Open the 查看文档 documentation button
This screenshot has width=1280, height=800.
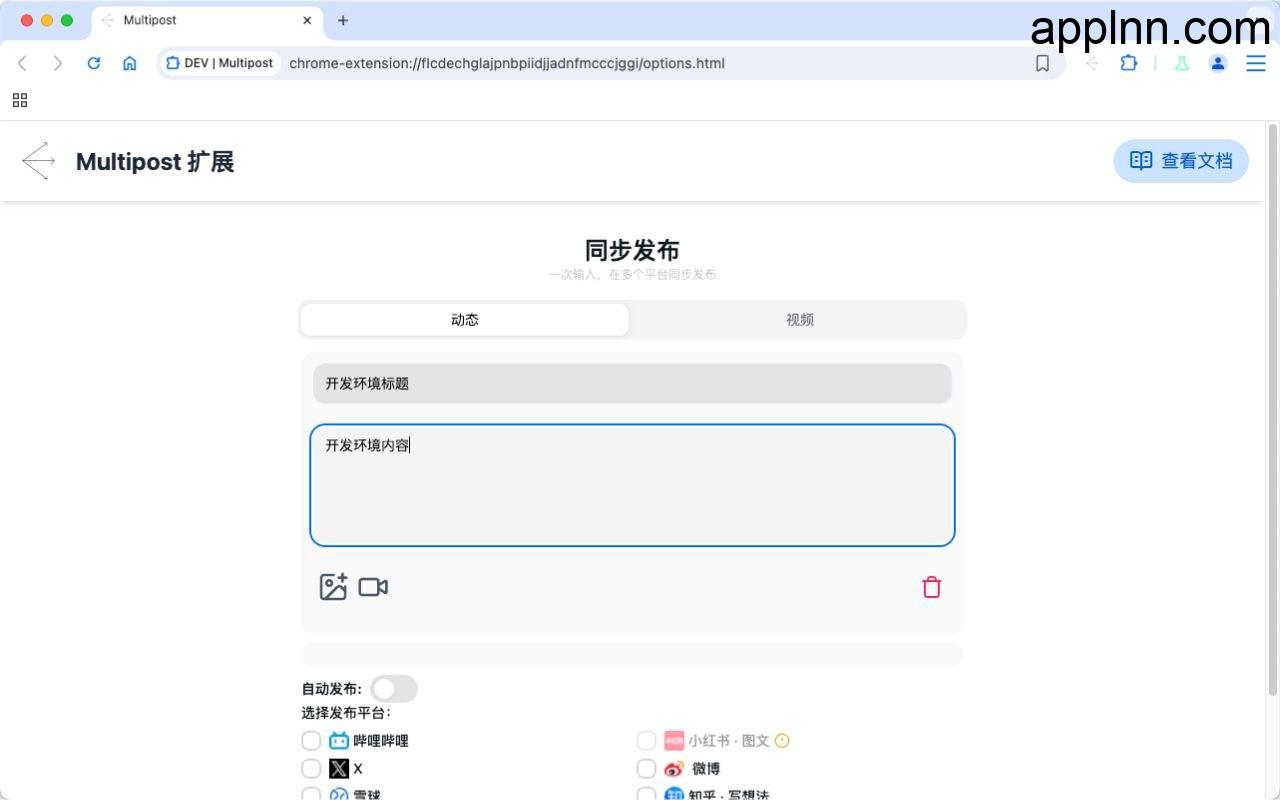1181,161
